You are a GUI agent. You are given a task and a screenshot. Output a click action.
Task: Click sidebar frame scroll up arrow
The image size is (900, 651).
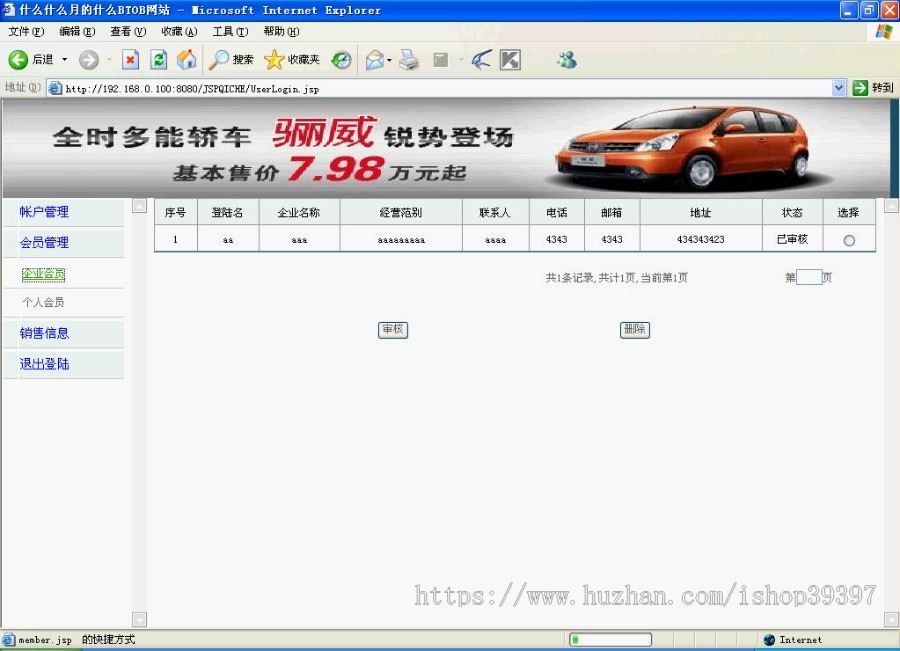(x=139, y=206)
